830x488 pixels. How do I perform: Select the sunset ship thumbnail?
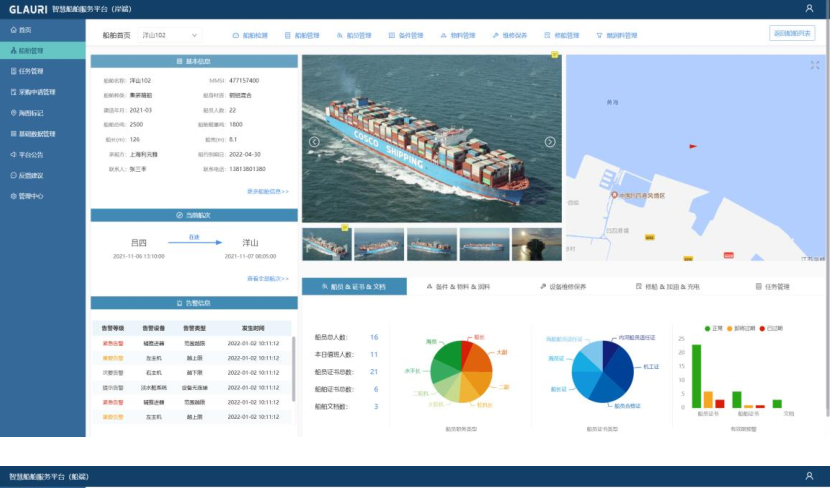coord(537,244)
